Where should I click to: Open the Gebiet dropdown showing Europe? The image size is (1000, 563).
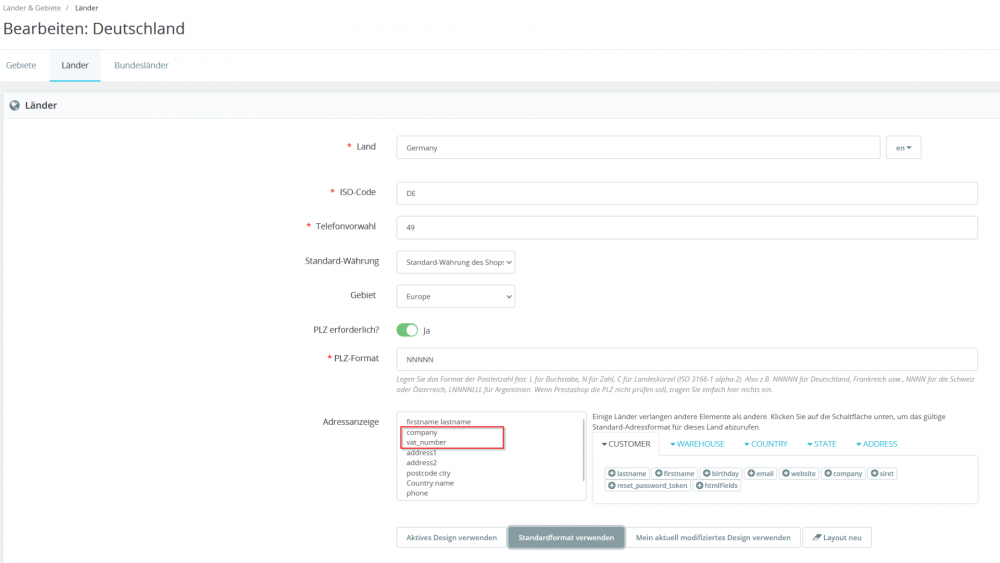coord(455,296)
